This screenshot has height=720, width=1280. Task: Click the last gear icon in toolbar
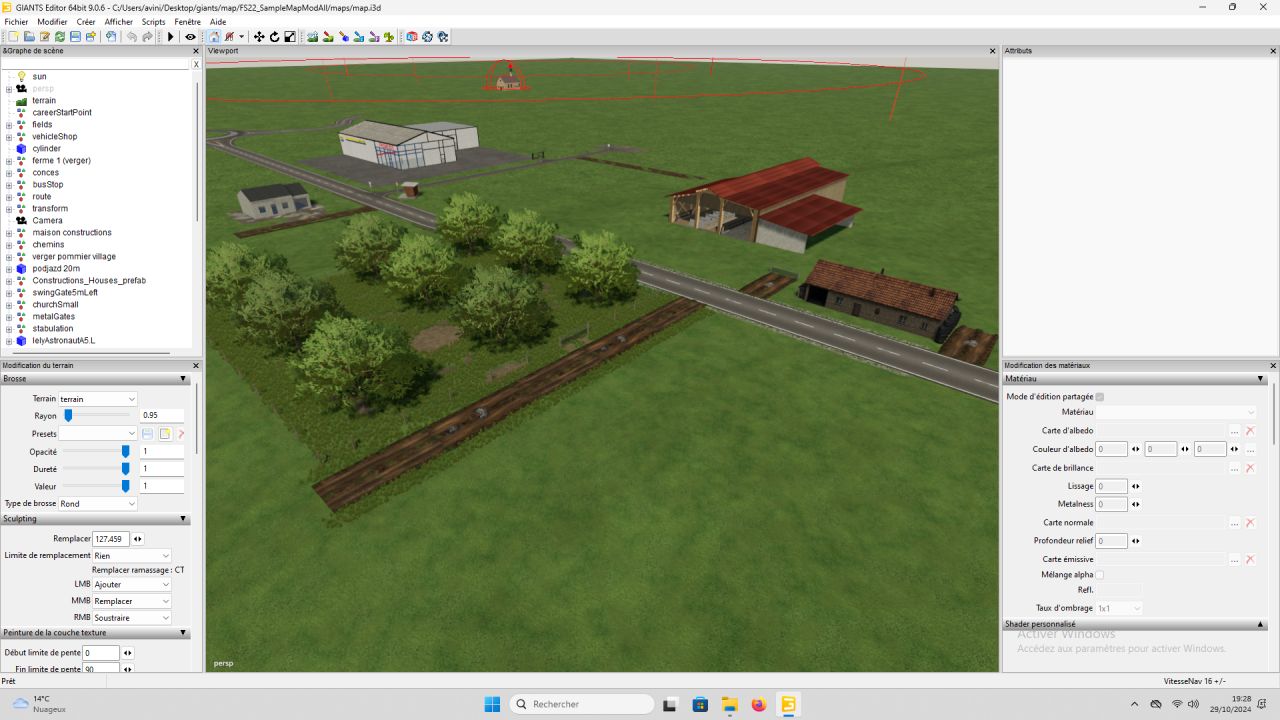(442, 37)
